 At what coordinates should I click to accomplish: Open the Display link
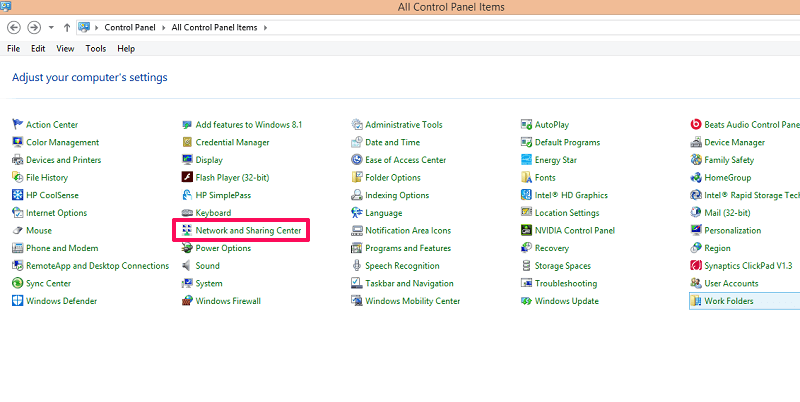(209, 160)
